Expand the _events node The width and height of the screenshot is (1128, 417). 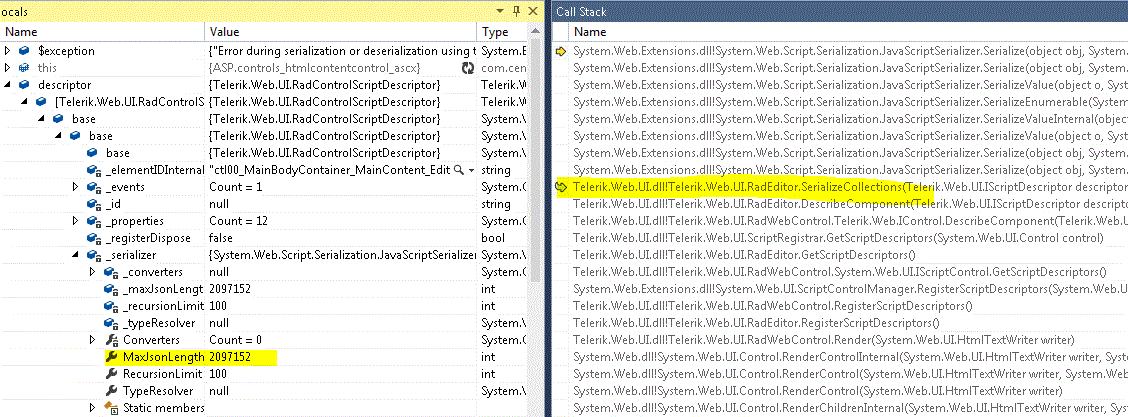[x=77, y=187]
